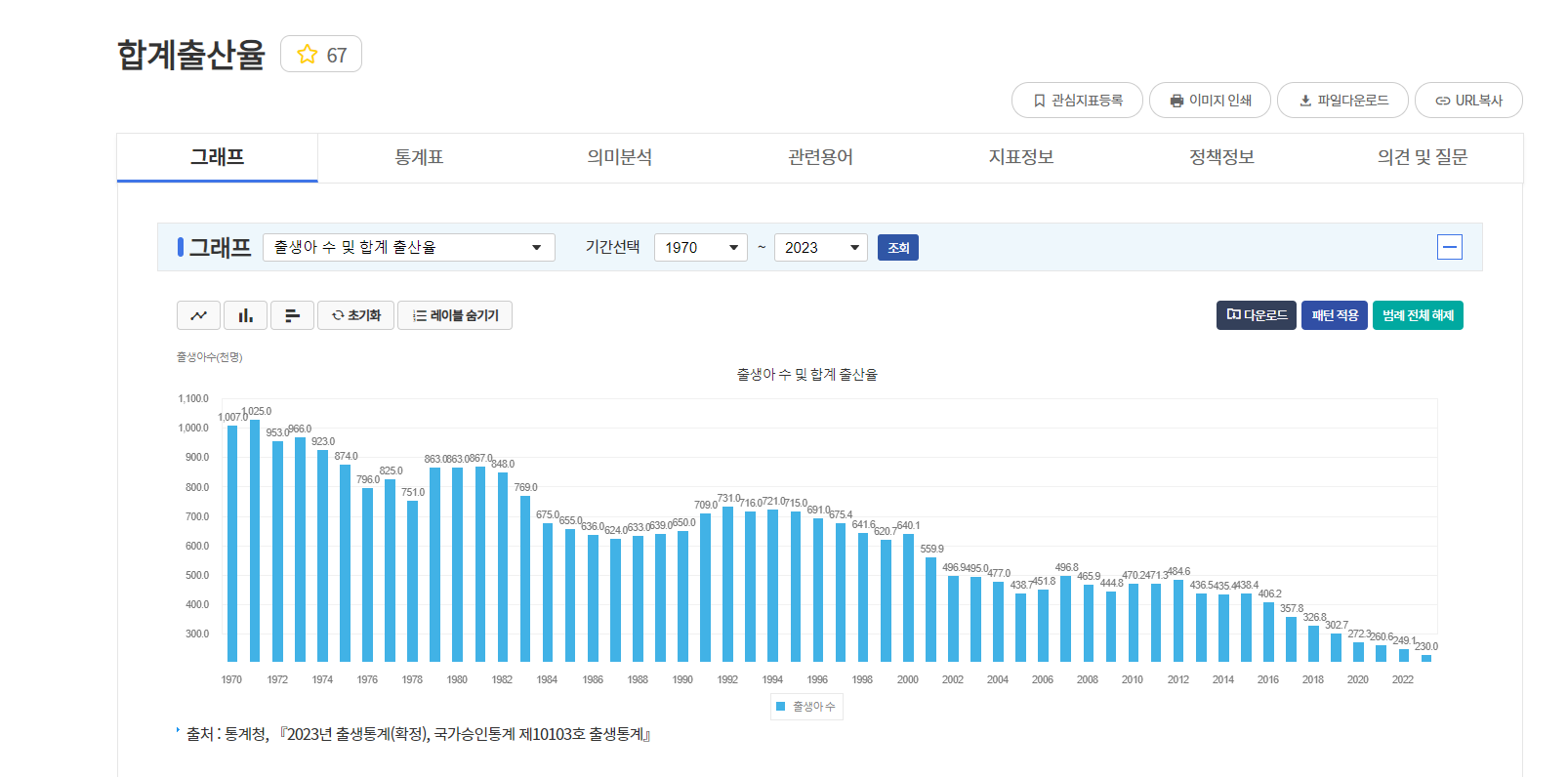Screen dimensions: 1568x777
Task: Click 범례 전체 해제 button
Action: click(x=1418, y=315)
